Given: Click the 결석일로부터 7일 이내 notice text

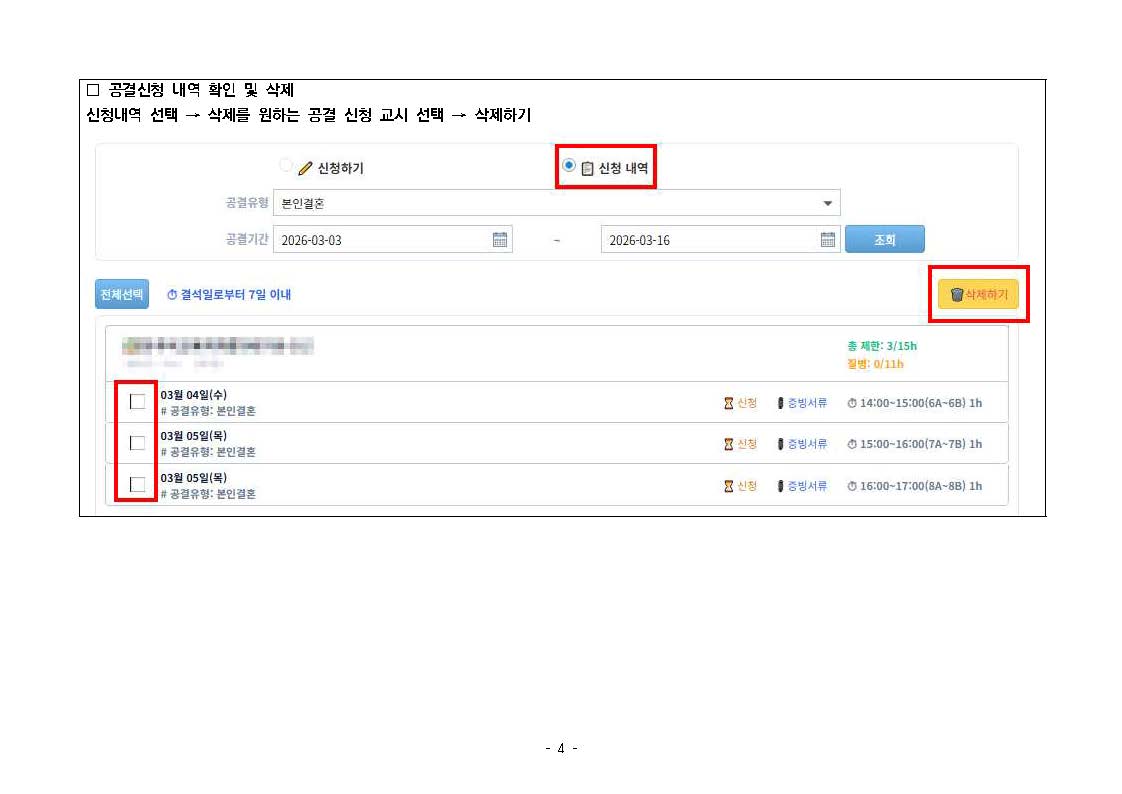Looking at the screenshot, I should coord(229,295).
